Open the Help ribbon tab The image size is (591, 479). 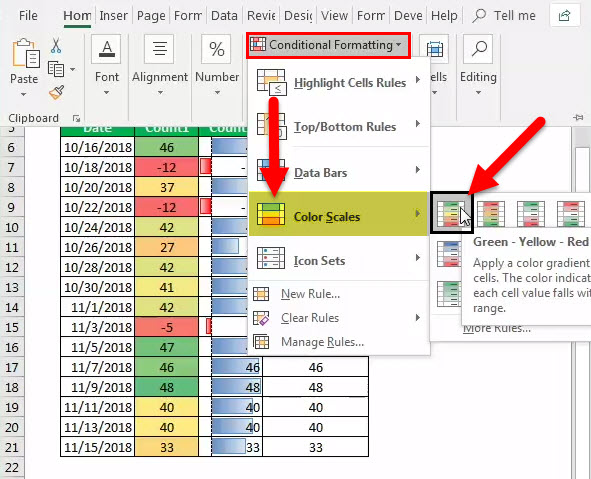tap(444, 16)
